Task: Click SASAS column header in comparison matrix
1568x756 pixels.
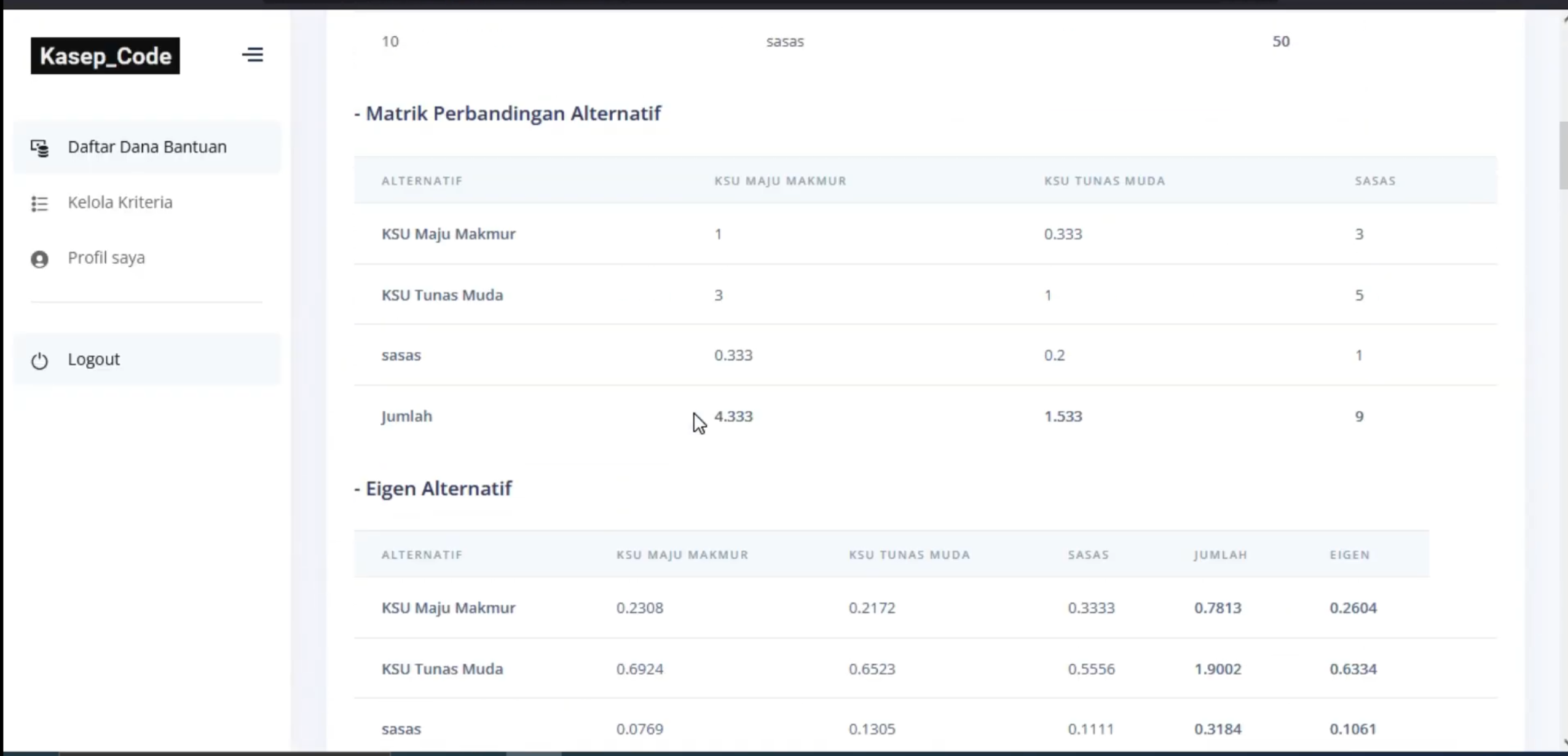Action: 1375,181
